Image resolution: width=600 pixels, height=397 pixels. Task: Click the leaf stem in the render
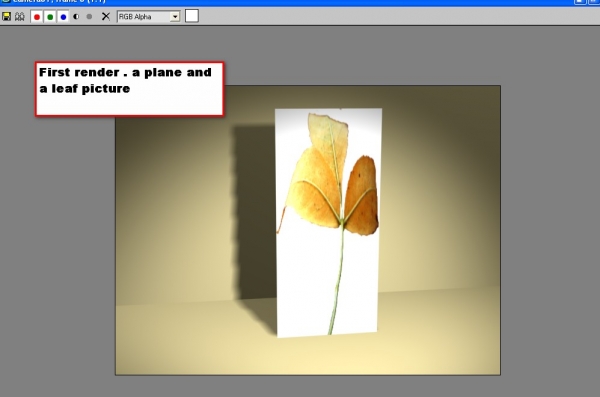click(x=337, y=279)
